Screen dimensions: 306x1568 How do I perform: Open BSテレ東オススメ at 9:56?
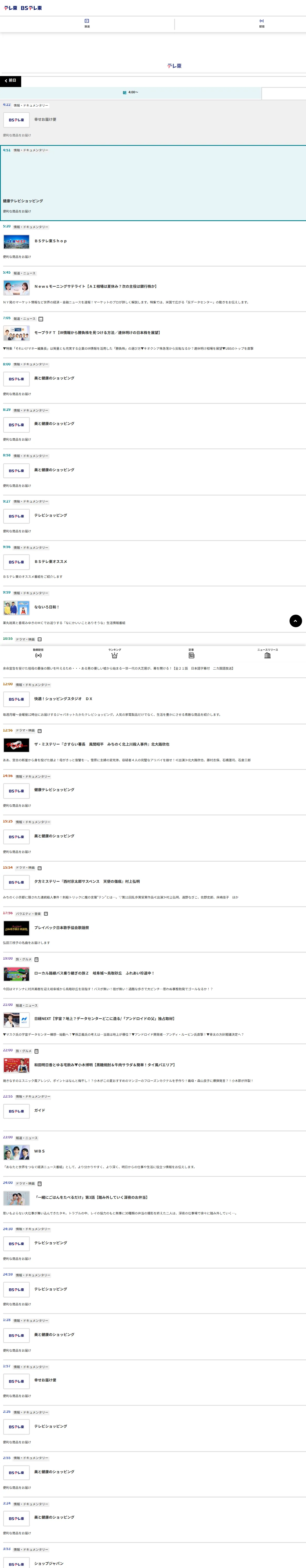50,562
